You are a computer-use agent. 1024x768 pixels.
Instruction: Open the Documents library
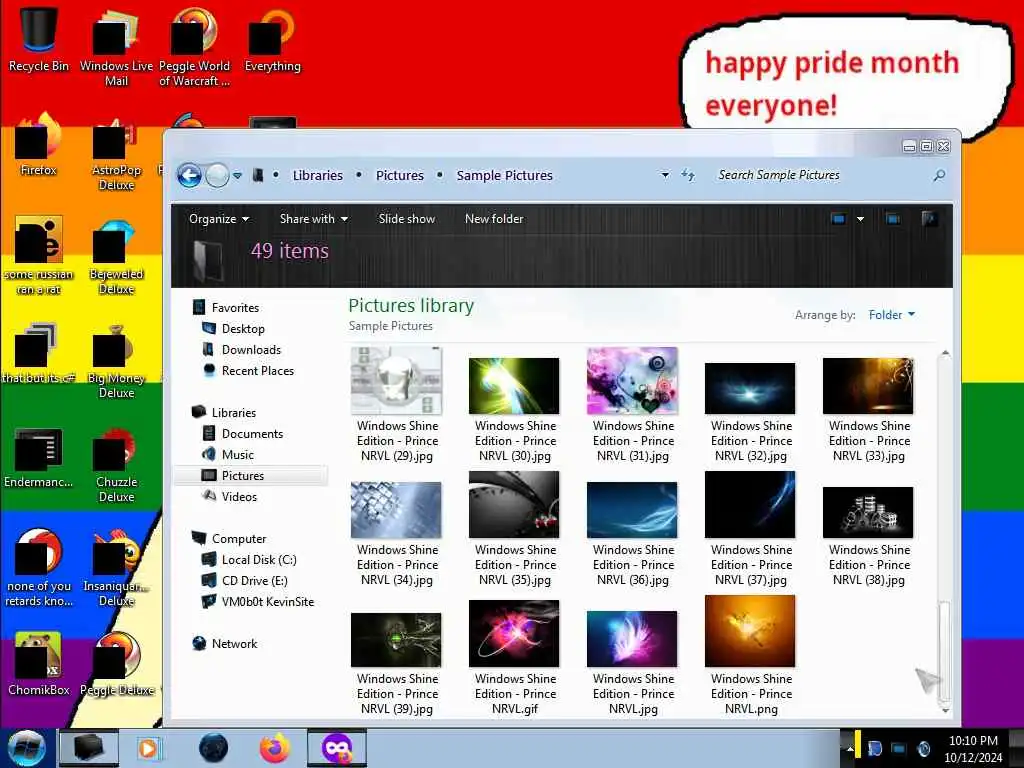(252, 434)
